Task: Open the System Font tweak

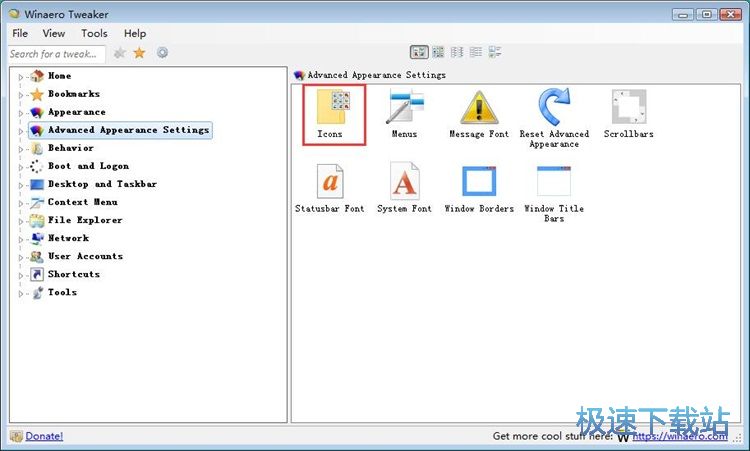Action: (x=404, y=188)
